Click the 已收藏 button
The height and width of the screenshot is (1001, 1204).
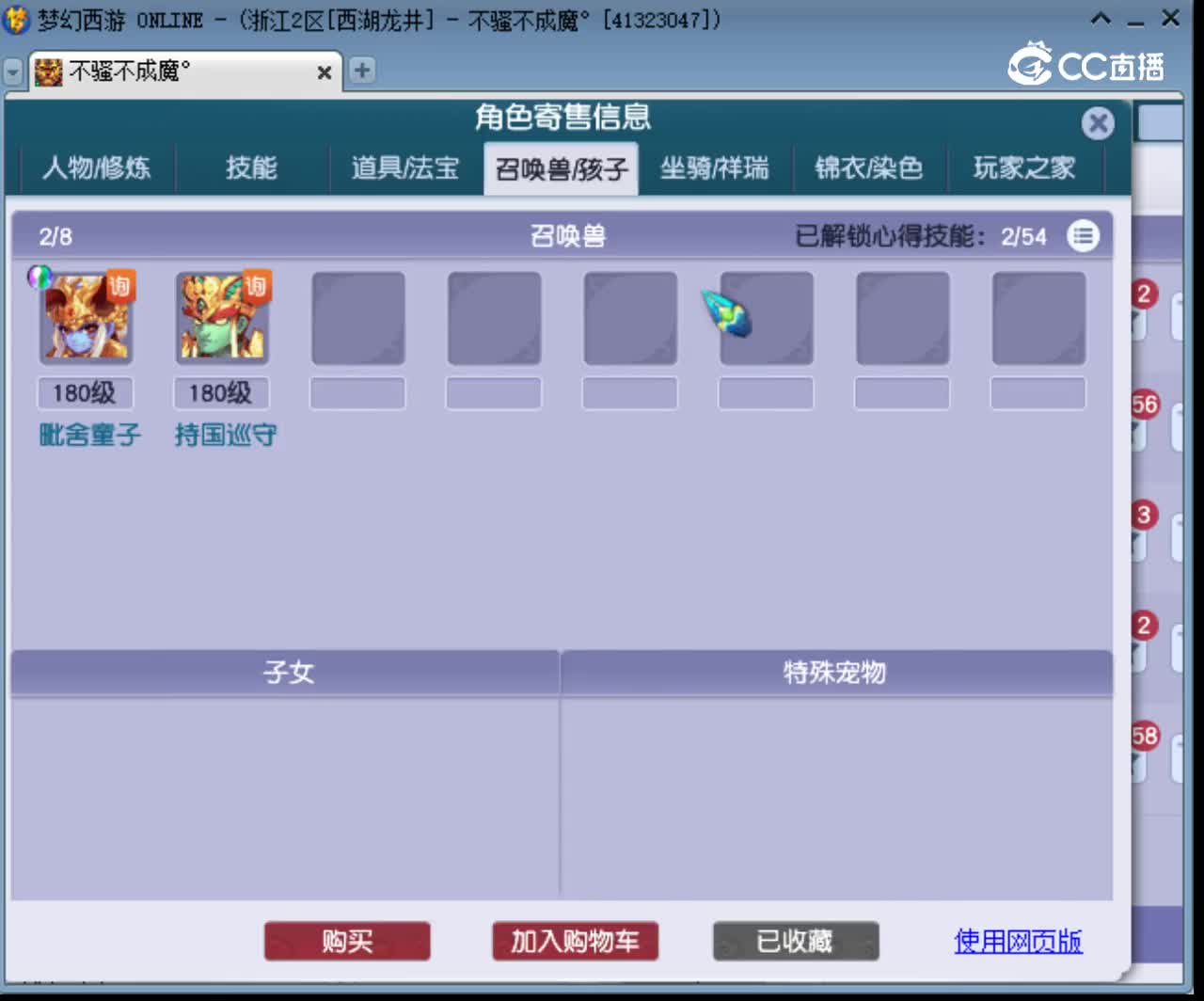tap(796, 941)
